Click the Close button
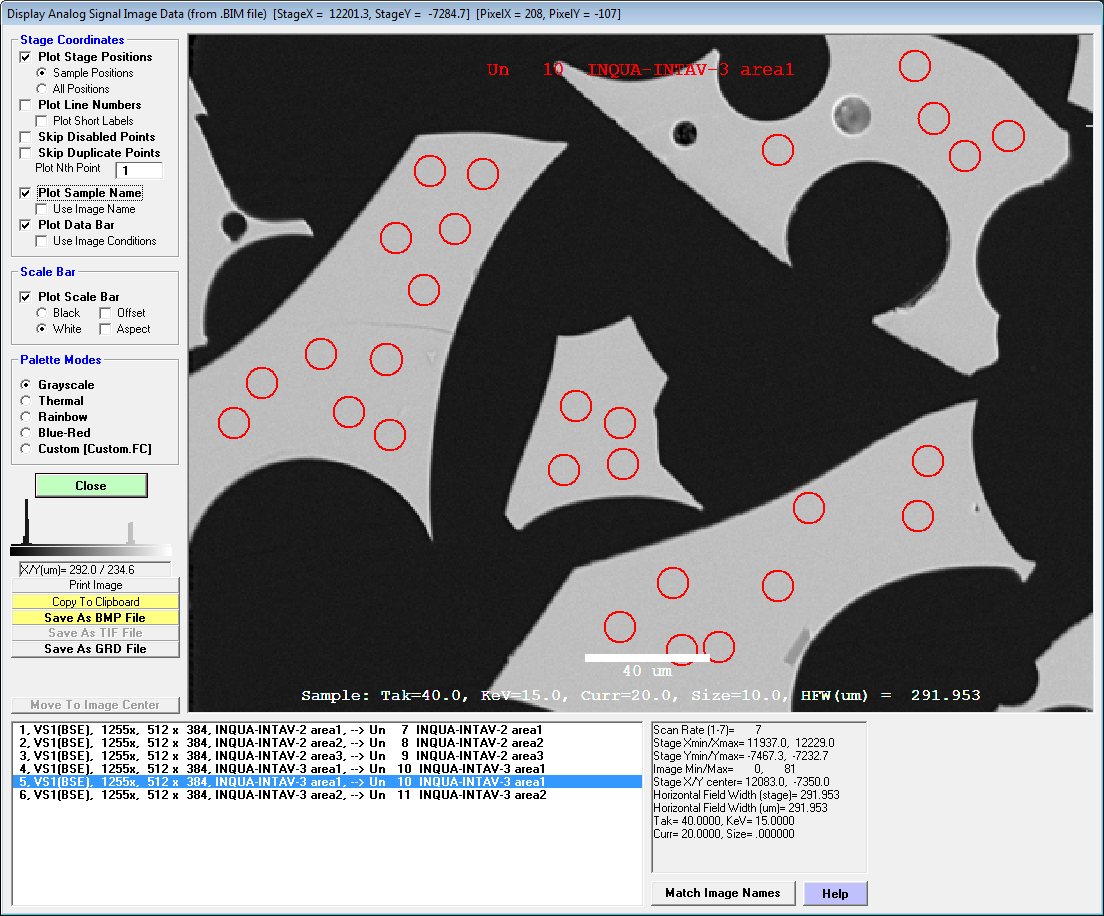 click(x=91, y=485)
